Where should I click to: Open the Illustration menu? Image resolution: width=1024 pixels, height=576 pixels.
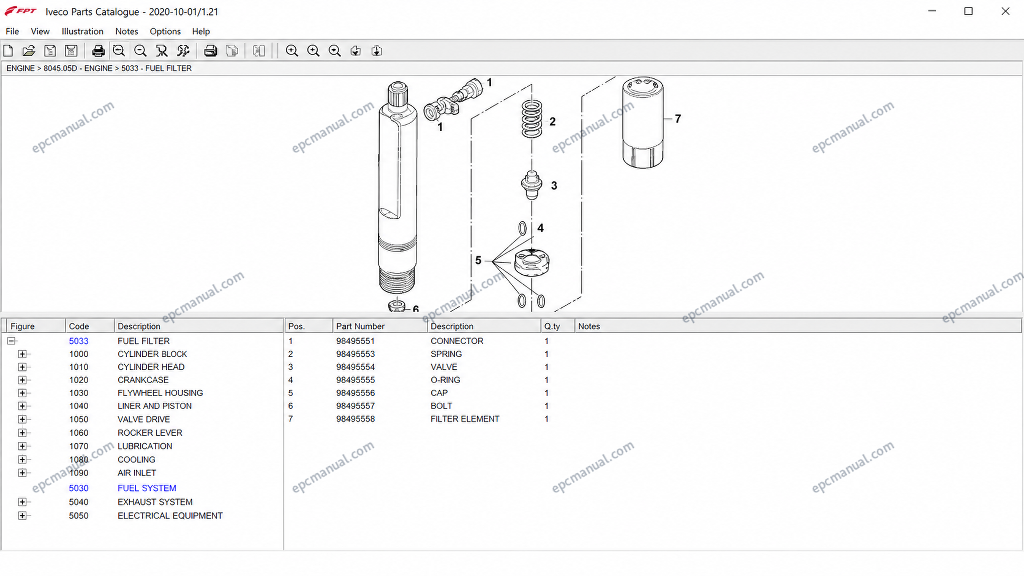coord(82,31)
